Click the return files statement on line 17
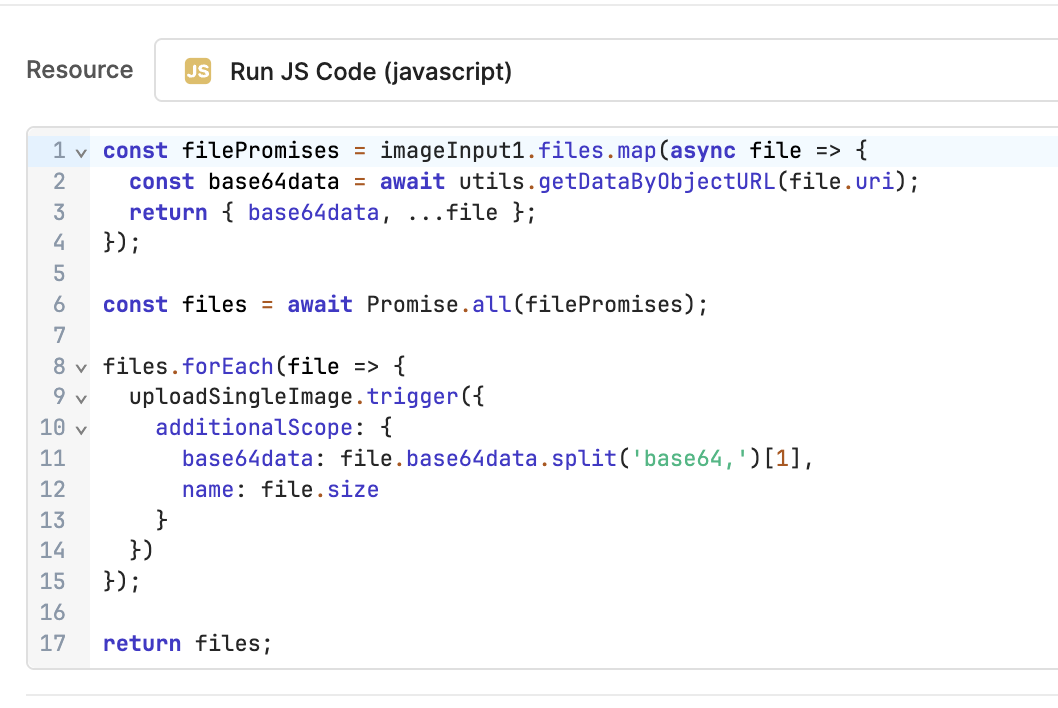The image size is (1058, 708). [x=187, y=643]
